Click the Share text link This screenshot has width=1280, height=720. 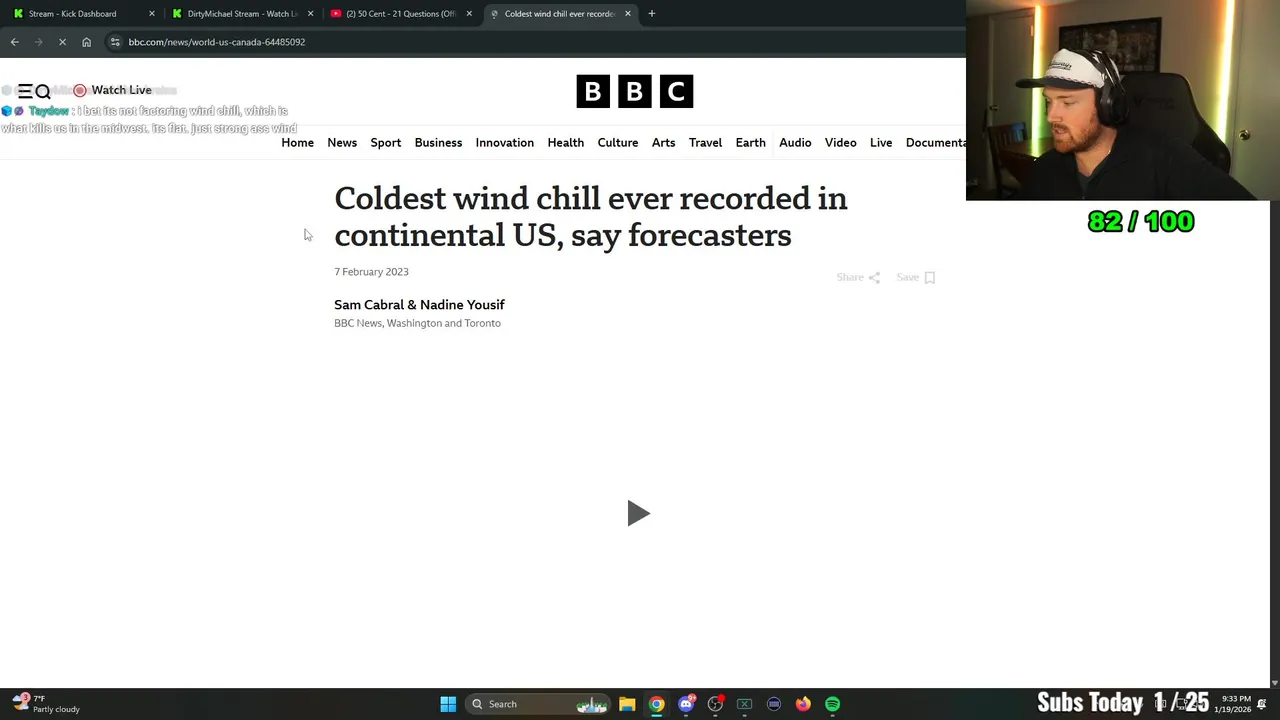[850, 277]
